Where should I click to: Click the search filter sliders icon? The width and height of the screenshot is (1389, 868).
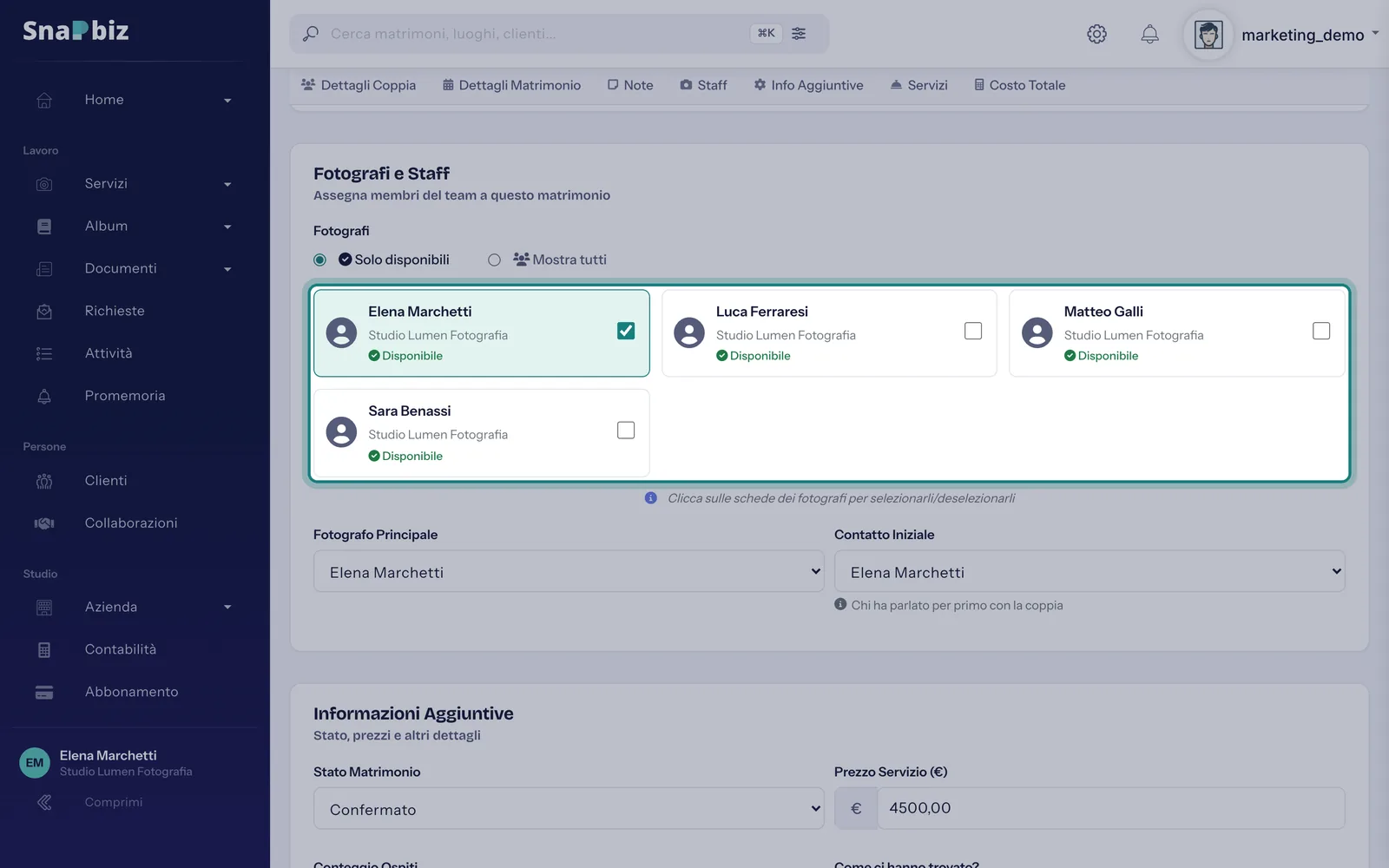tap(799, 33)
